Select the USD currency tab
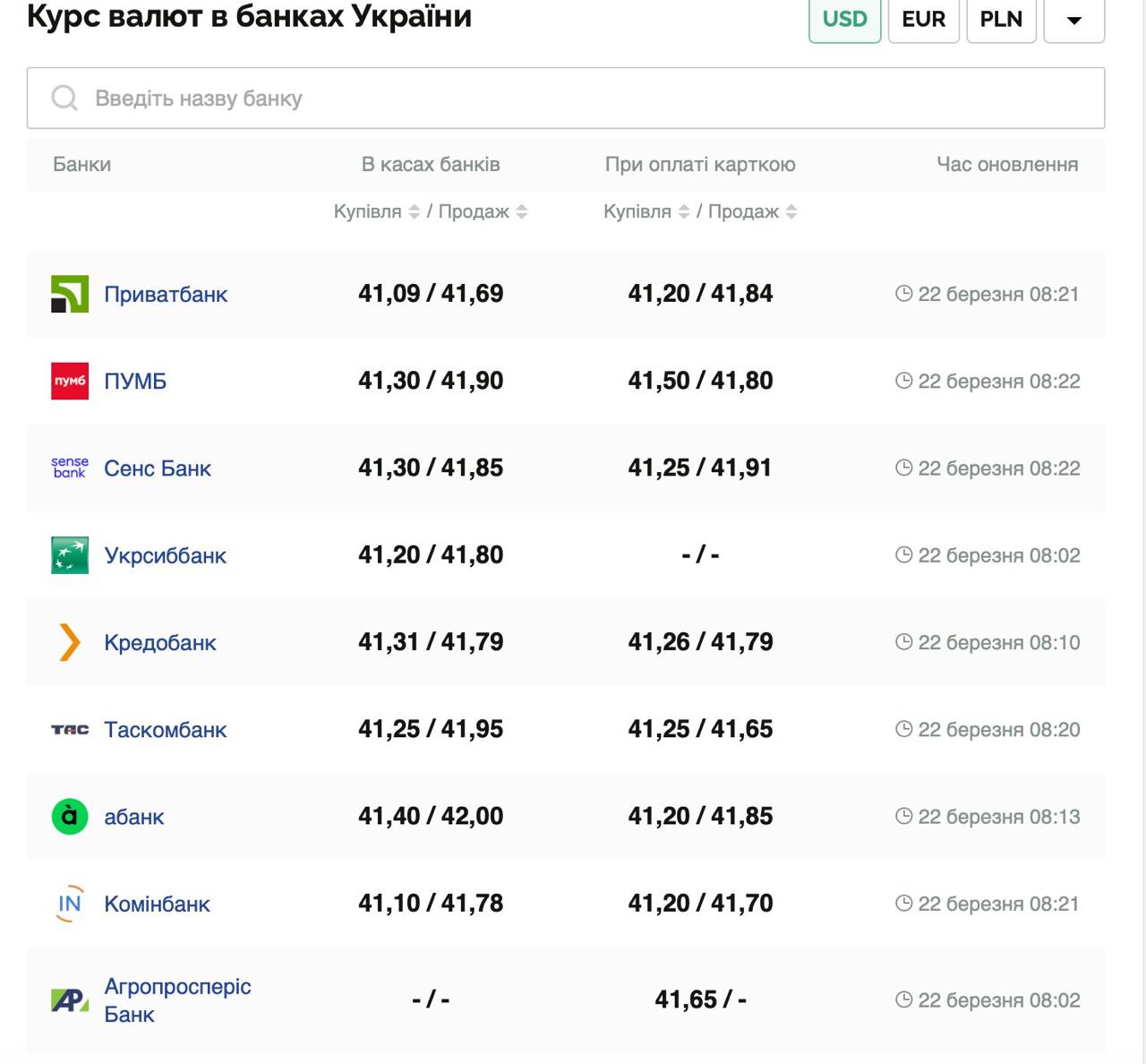Viewport: 1146px width, 1064px height. tap(844, 20)
